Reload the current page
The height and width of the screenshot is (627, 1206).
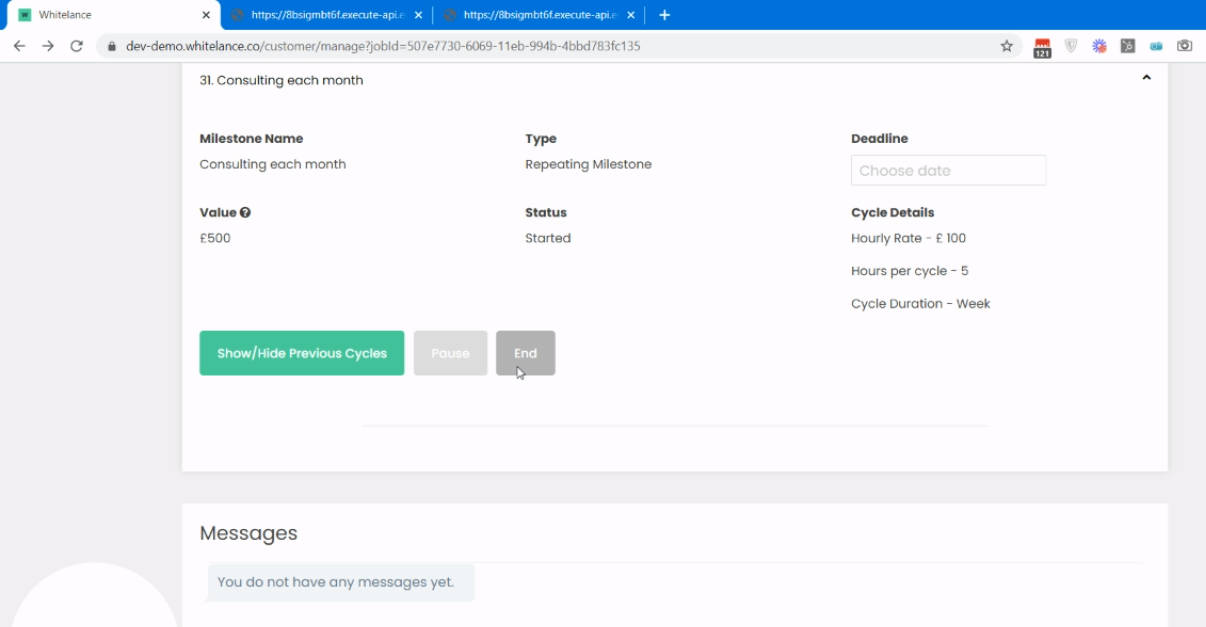(76, 46)
